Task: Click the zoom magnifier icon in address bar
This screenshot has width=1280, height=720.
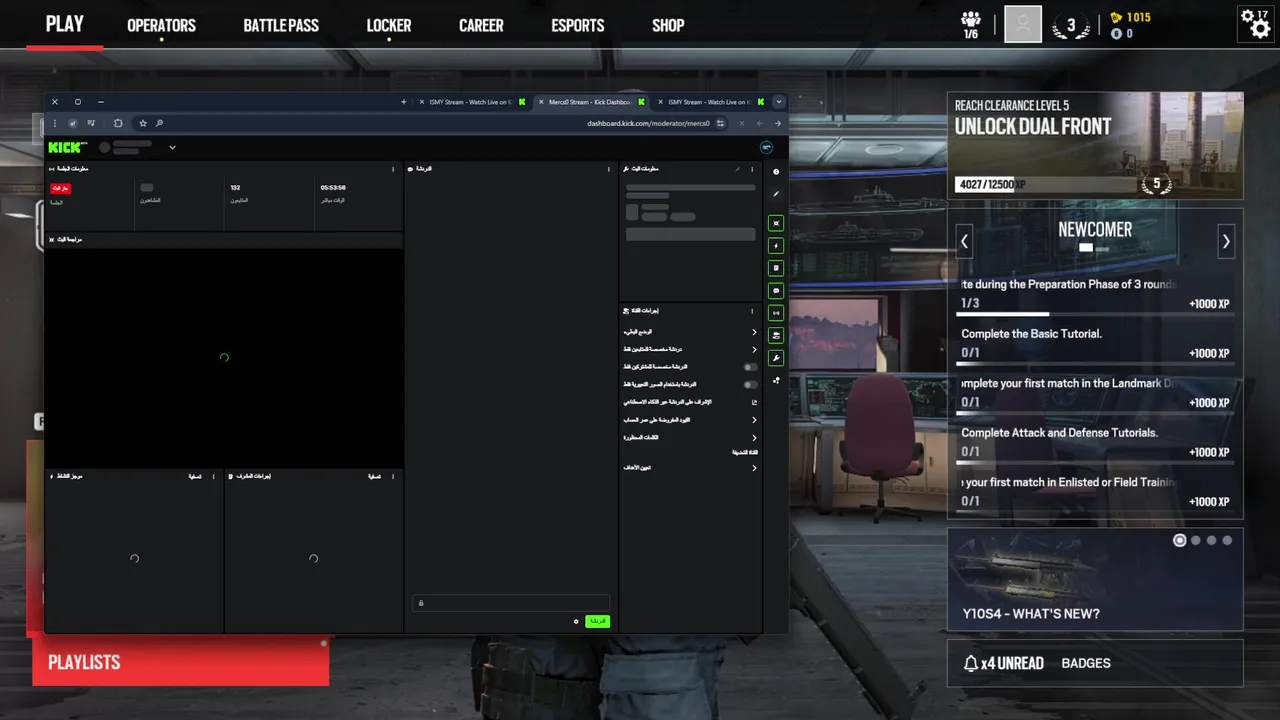Action: [x=159, y=123]
